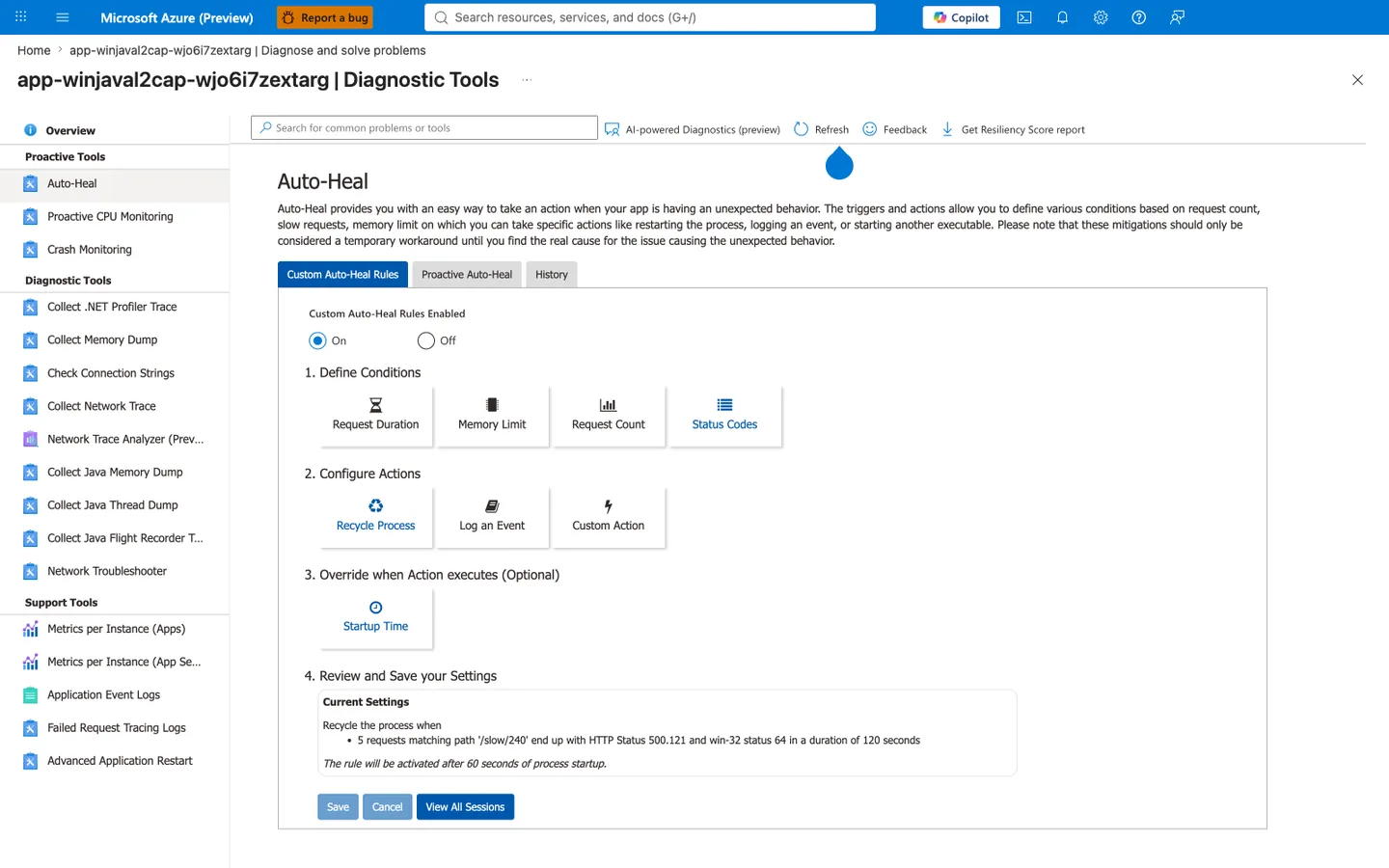
Task: Open AI-powered Diagnostics (preview)
Action: click(x=693, y=129)
